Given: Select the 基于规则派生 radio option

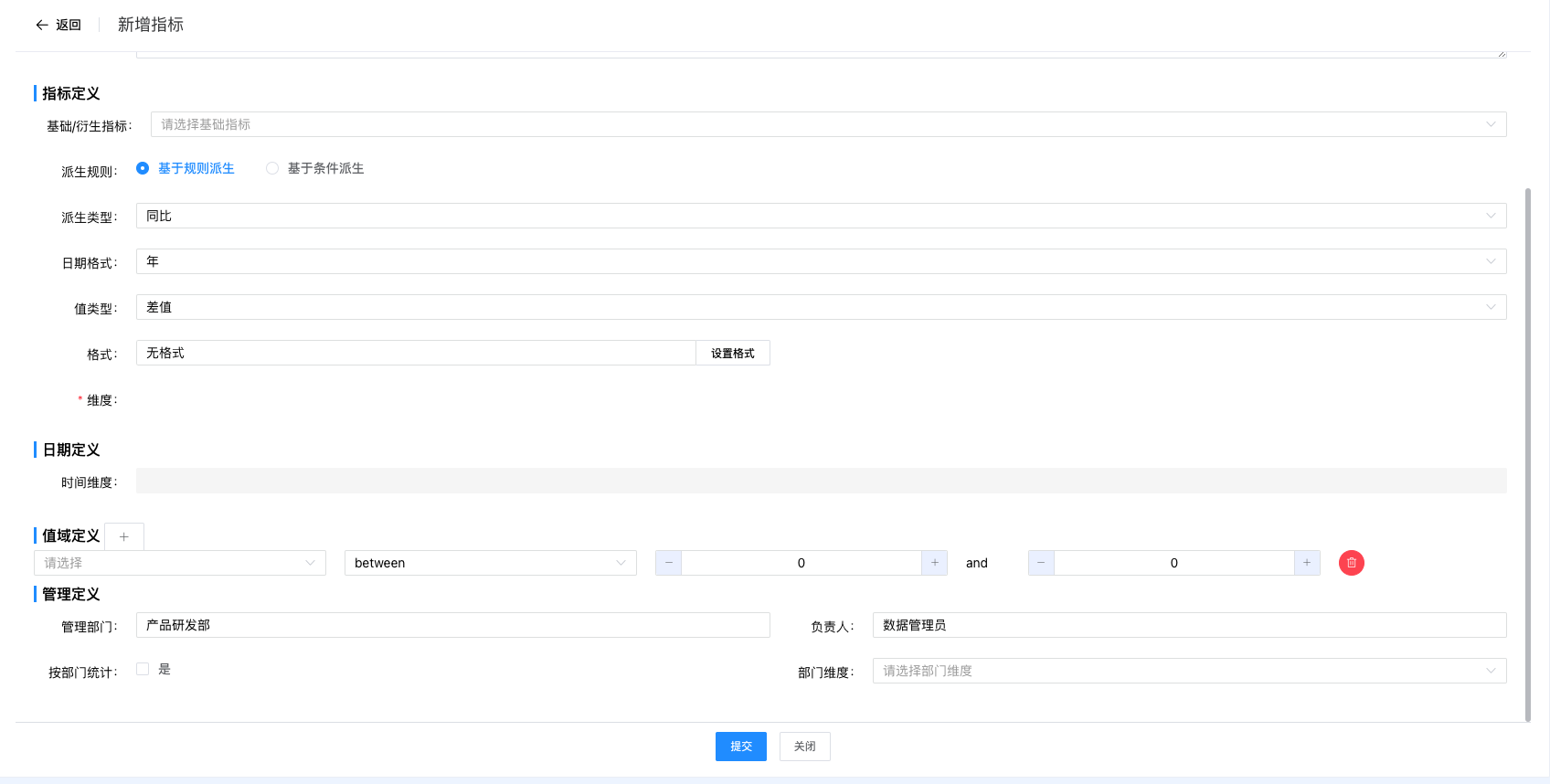Looking at the screenshot, I should point(143,168).
